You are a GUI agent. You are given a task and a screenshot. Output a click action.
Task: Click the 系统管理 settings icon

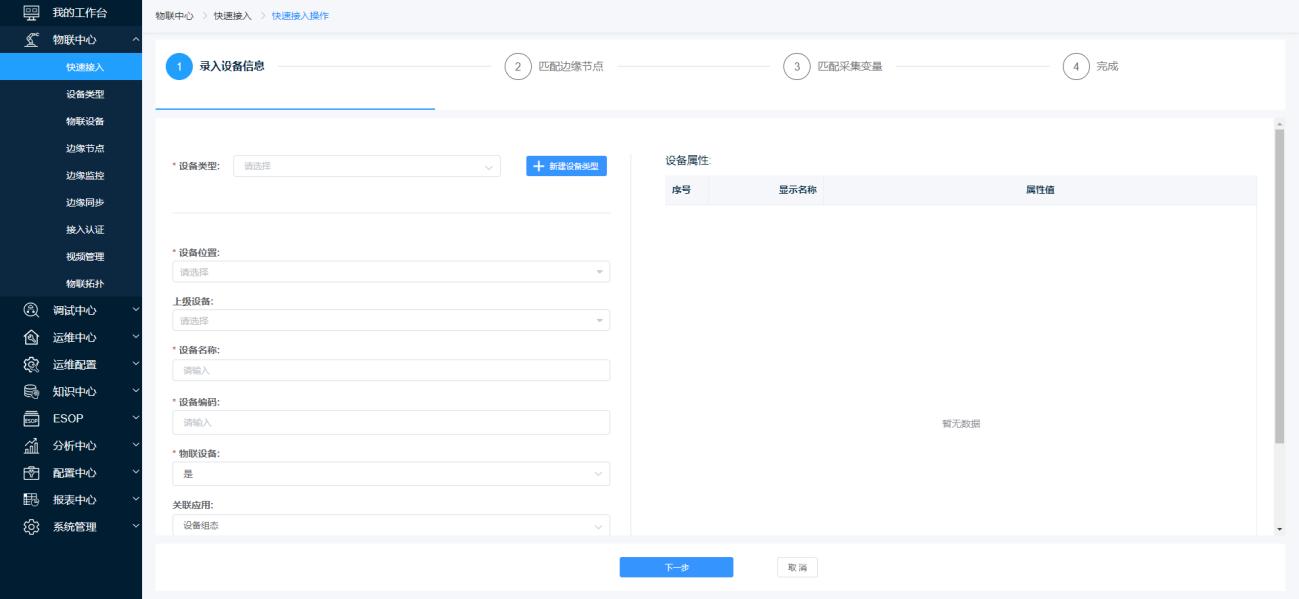(31, 526)
